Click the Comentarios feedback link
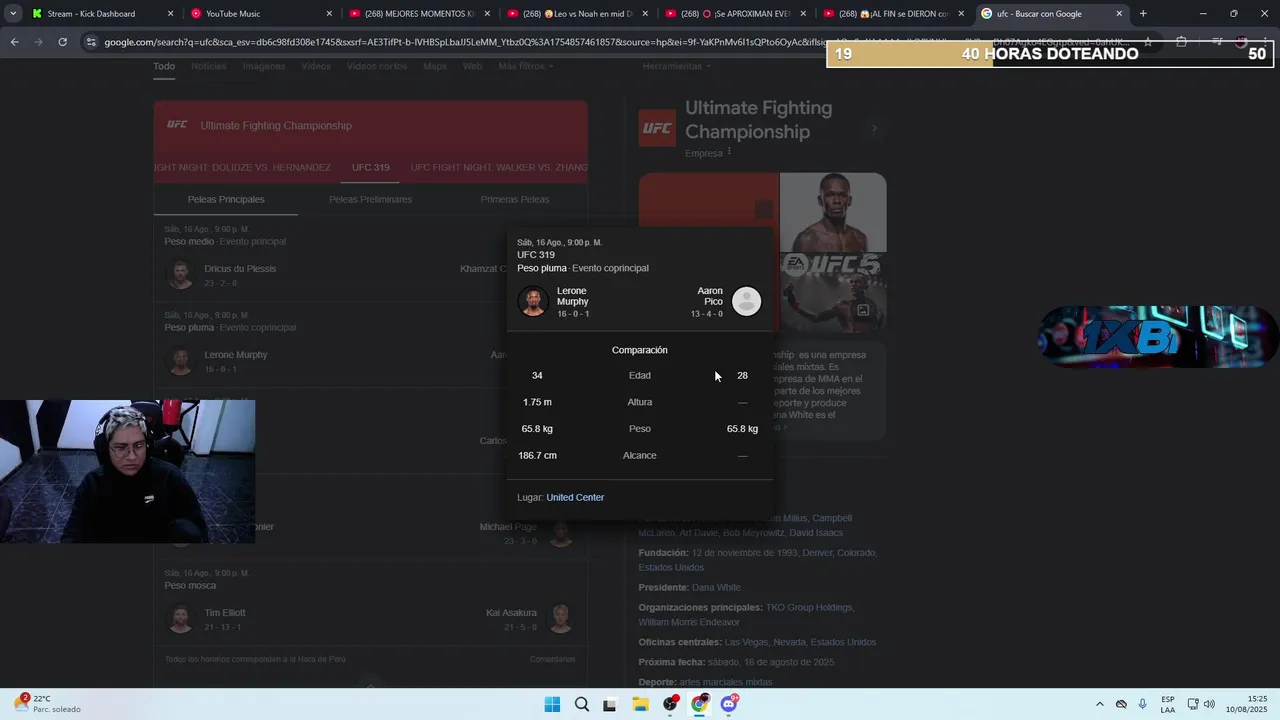1280x720 pixels. (552, 659)
